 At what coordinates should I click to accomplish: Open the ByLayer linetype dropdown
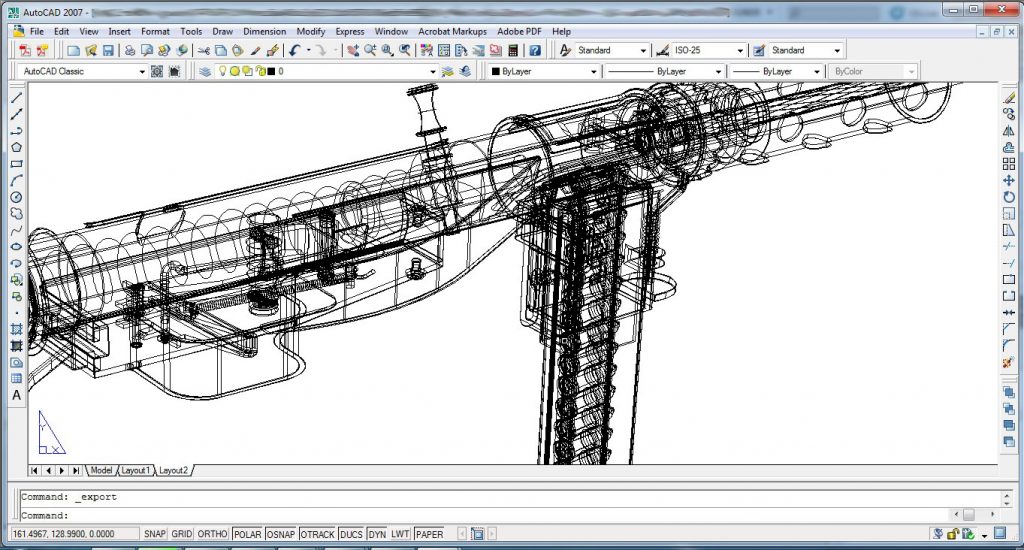[x=664, y=71]
